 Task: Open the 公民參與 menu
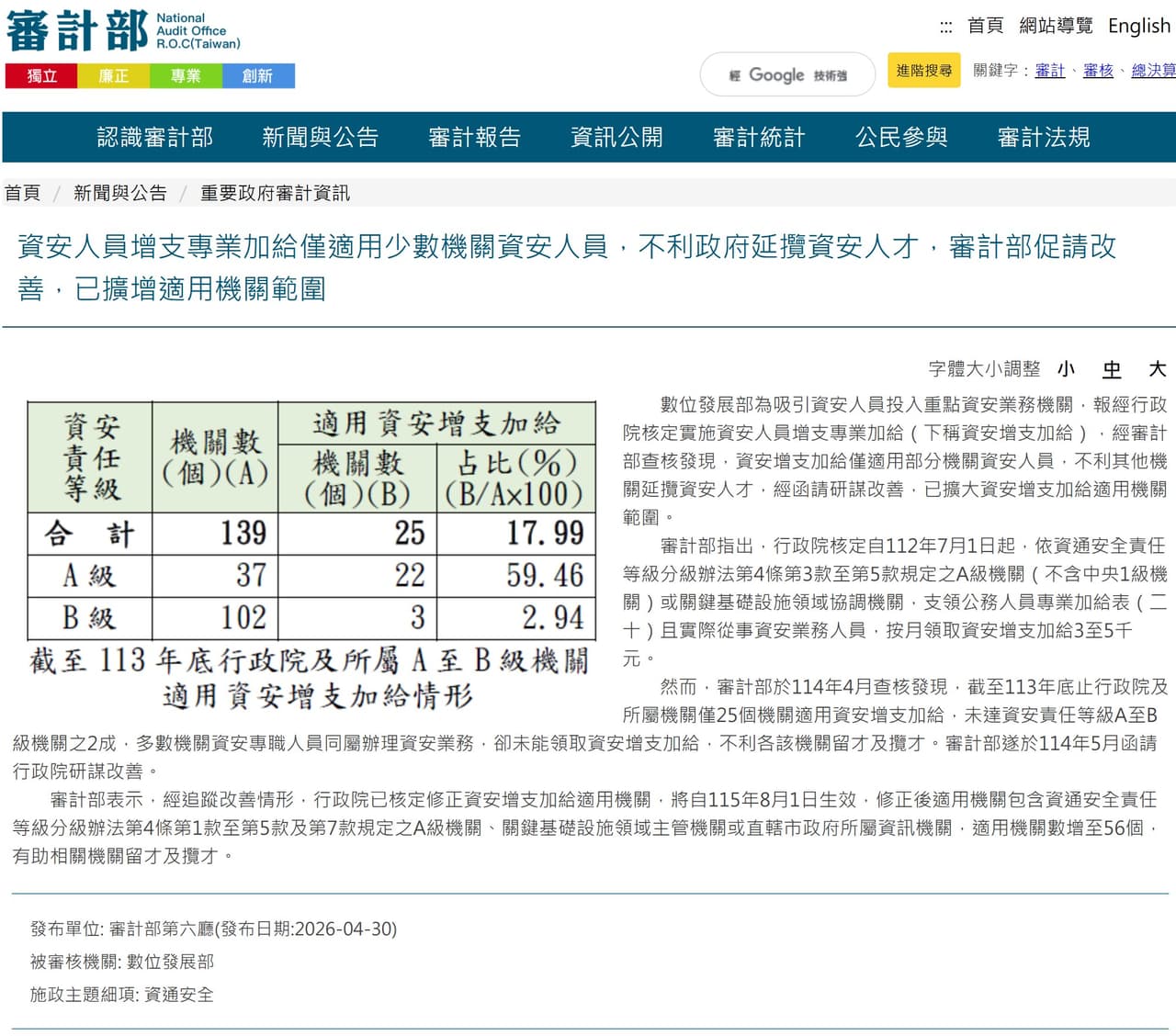[x=901, y=138]
